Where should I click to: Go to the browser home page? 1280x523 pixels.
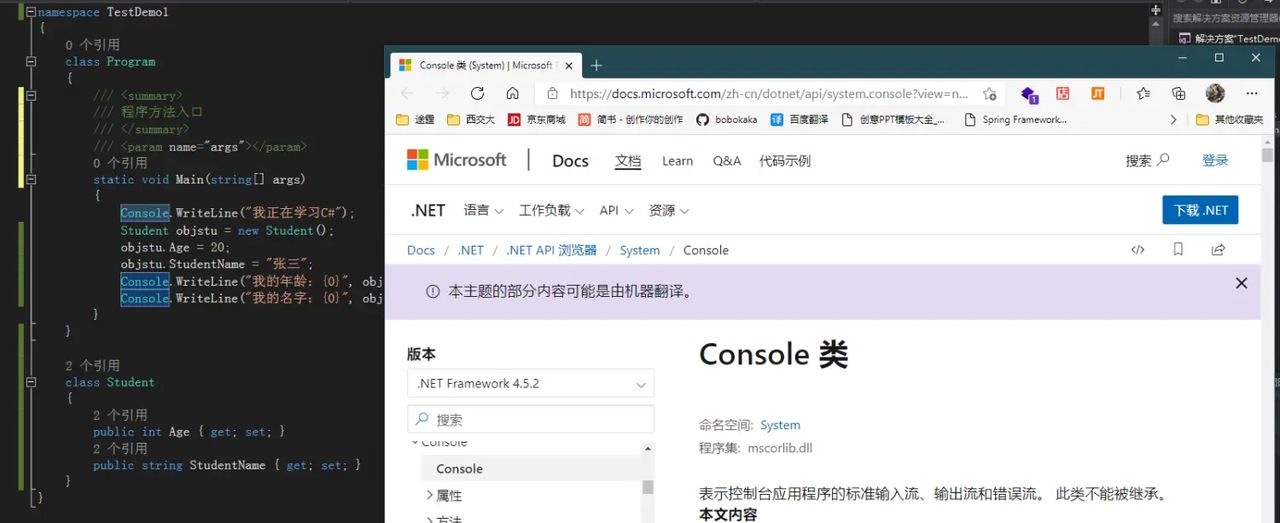(x=512, y=93)
